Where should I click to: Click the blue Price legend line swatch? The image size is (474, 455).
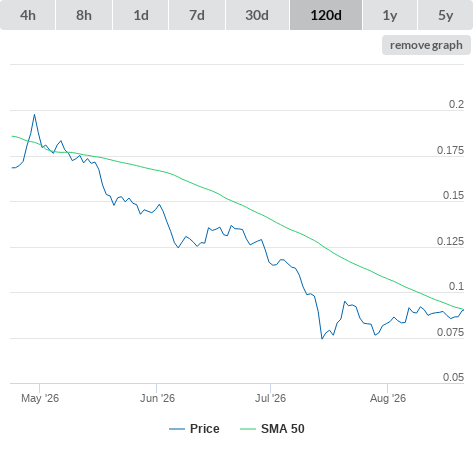pos(177,429)
